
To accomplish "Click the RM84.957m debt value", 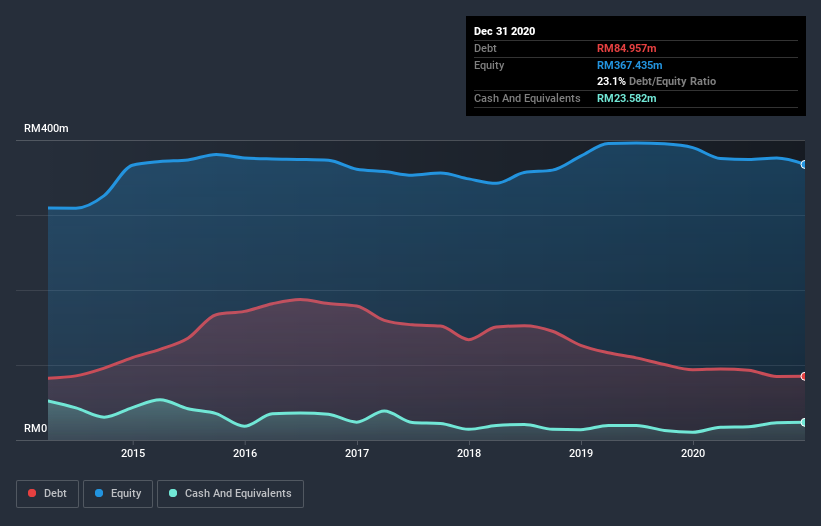I will click(626, 48).
